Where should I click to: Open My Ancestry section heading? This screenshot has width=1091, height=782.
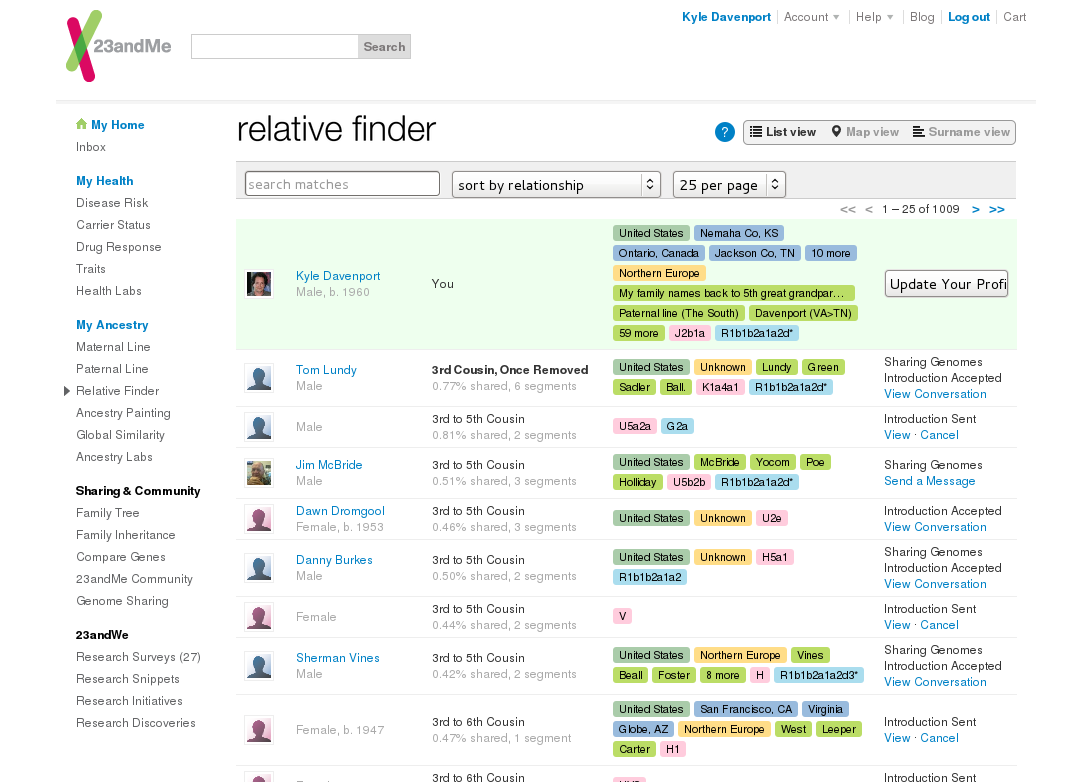pos(112,325)
